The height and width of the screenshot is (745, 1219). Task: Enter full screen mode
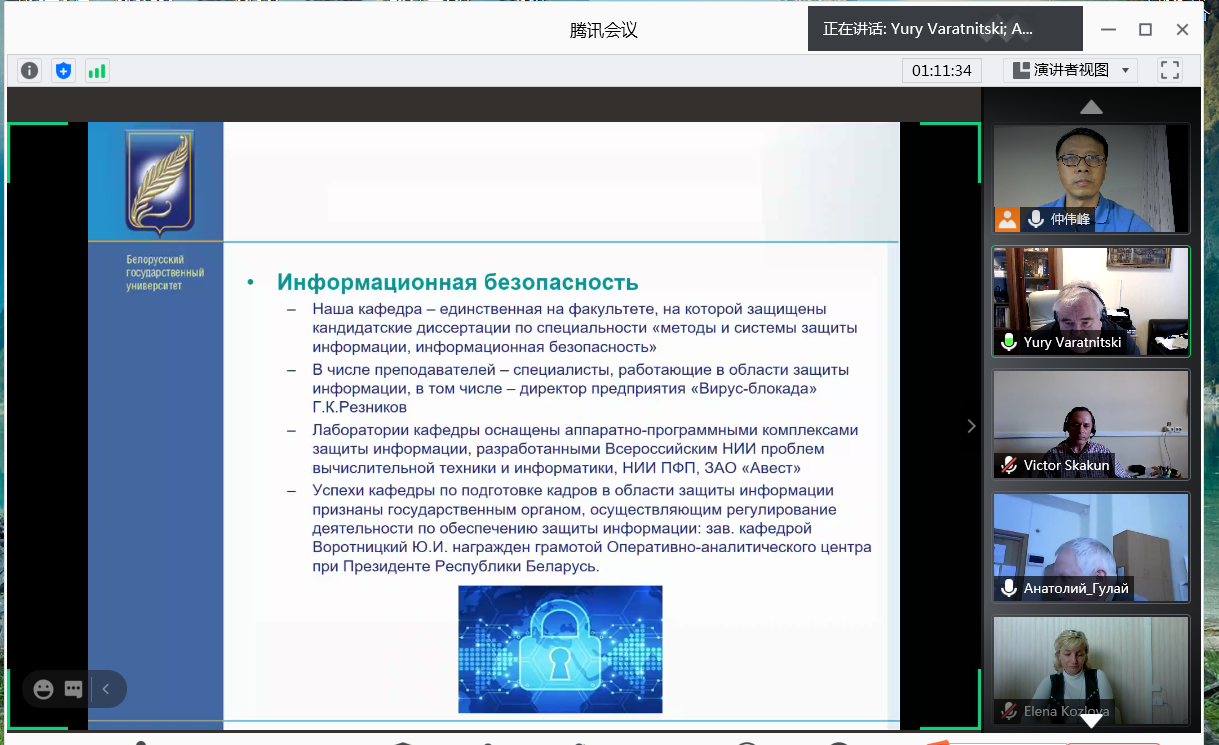[1169, 70]
